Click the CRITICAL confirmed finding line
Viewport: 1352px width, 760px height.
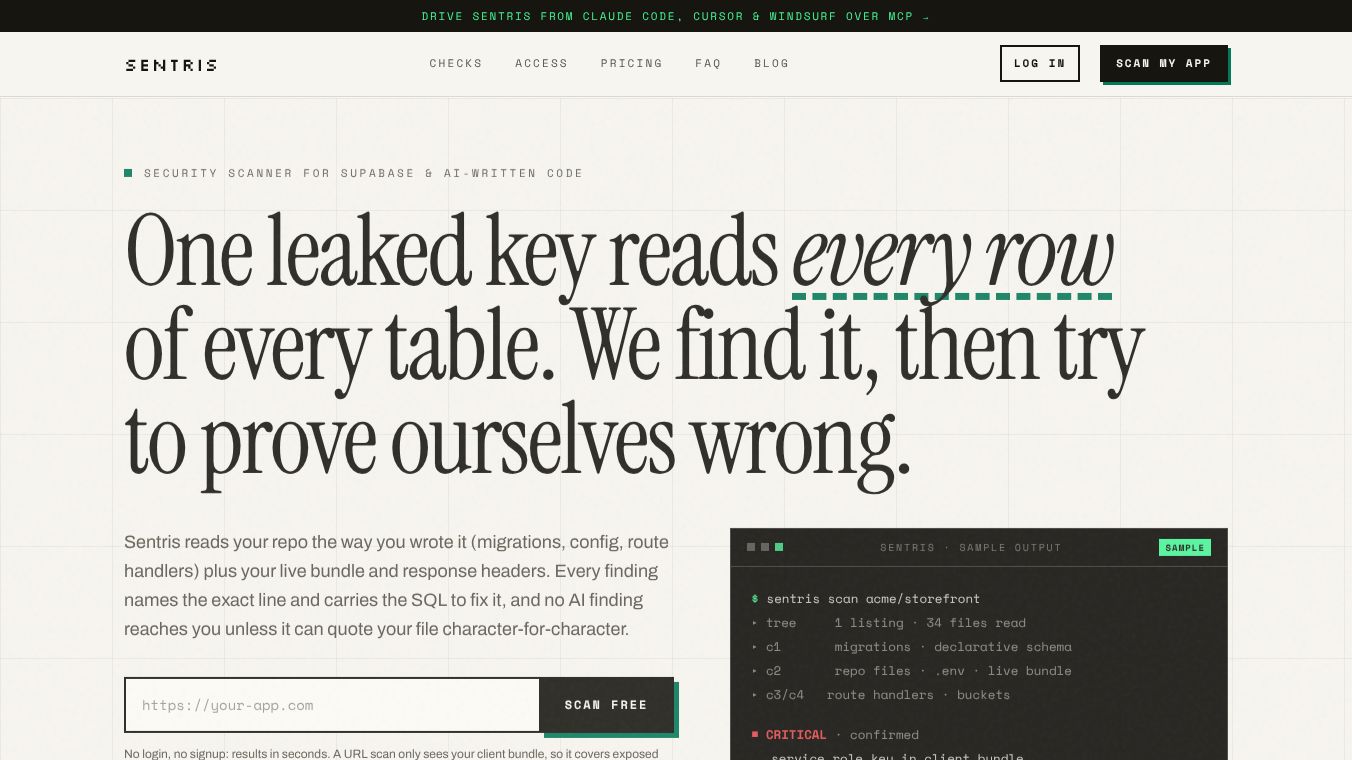pyautogui.click(x=835, y=735)
